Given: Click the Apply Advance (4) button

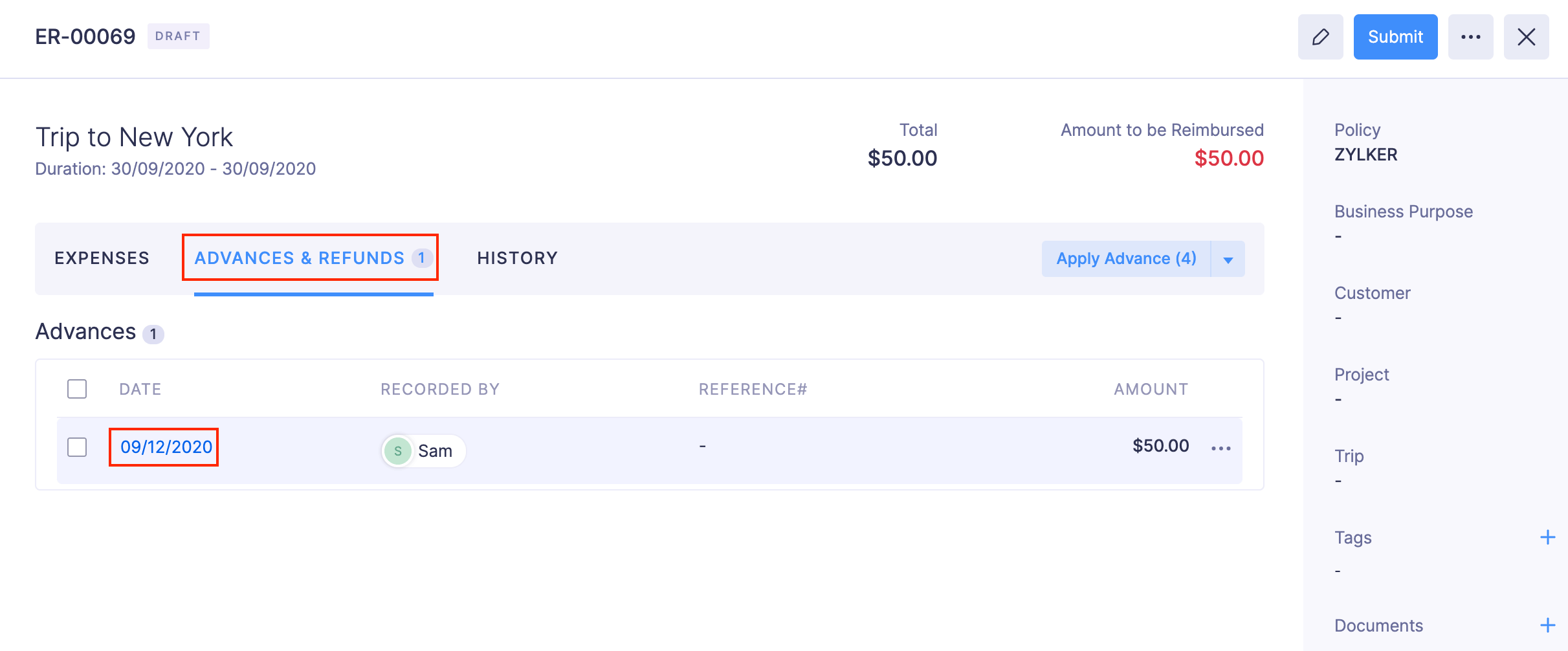Looking at the screenshot, I should (1126, 259).
